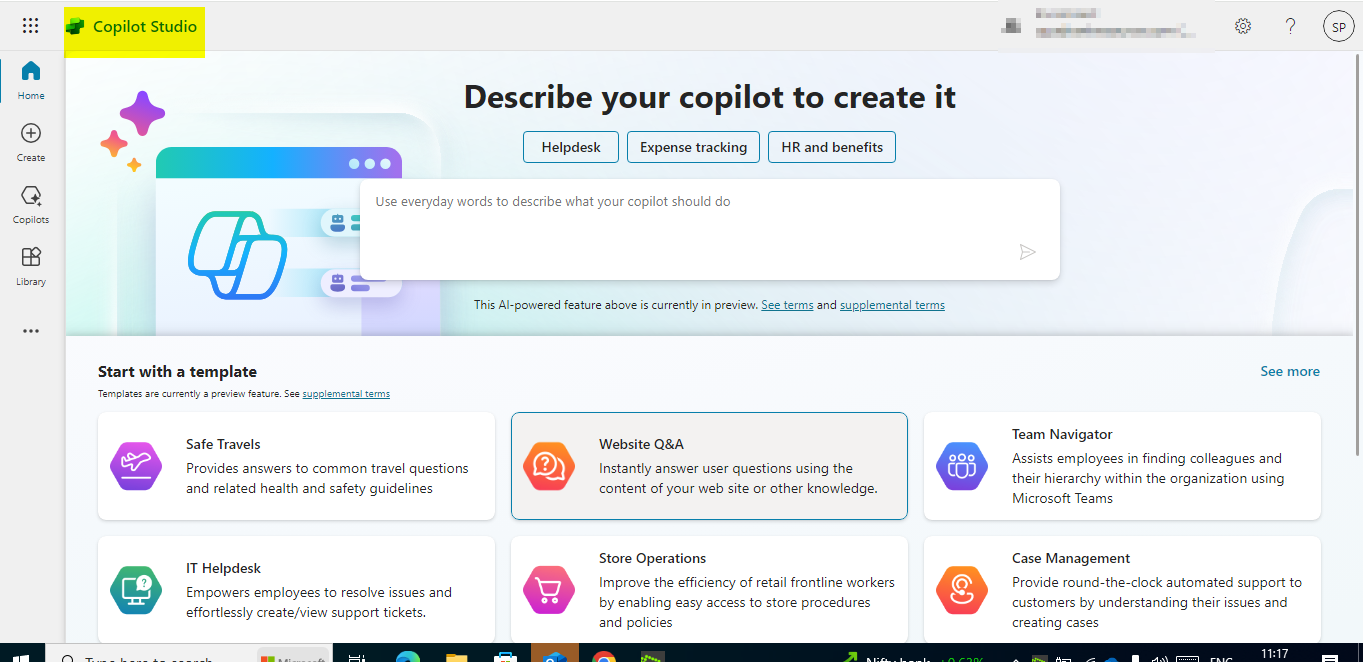Open the Help question mark icon
This screenshot has height=662, width=1363.
pyautogui.click(x=1291, y=26)
